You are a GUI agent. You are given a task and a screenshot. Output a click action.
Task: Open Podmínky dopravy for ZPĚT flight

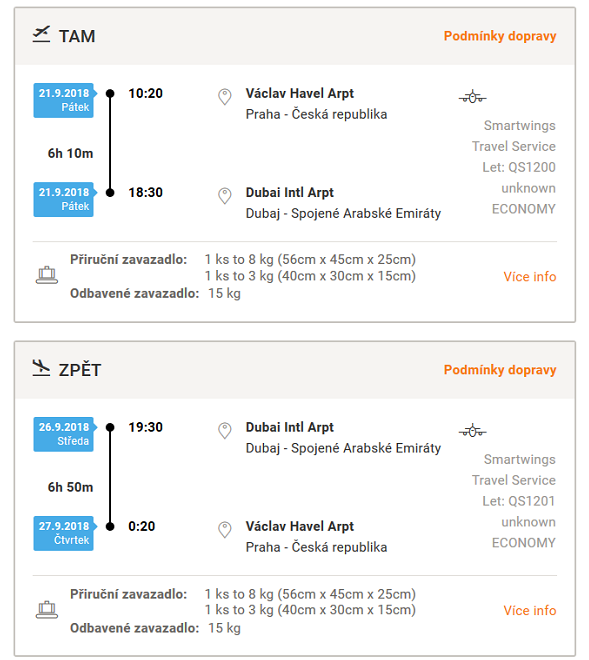pos(500,370)
